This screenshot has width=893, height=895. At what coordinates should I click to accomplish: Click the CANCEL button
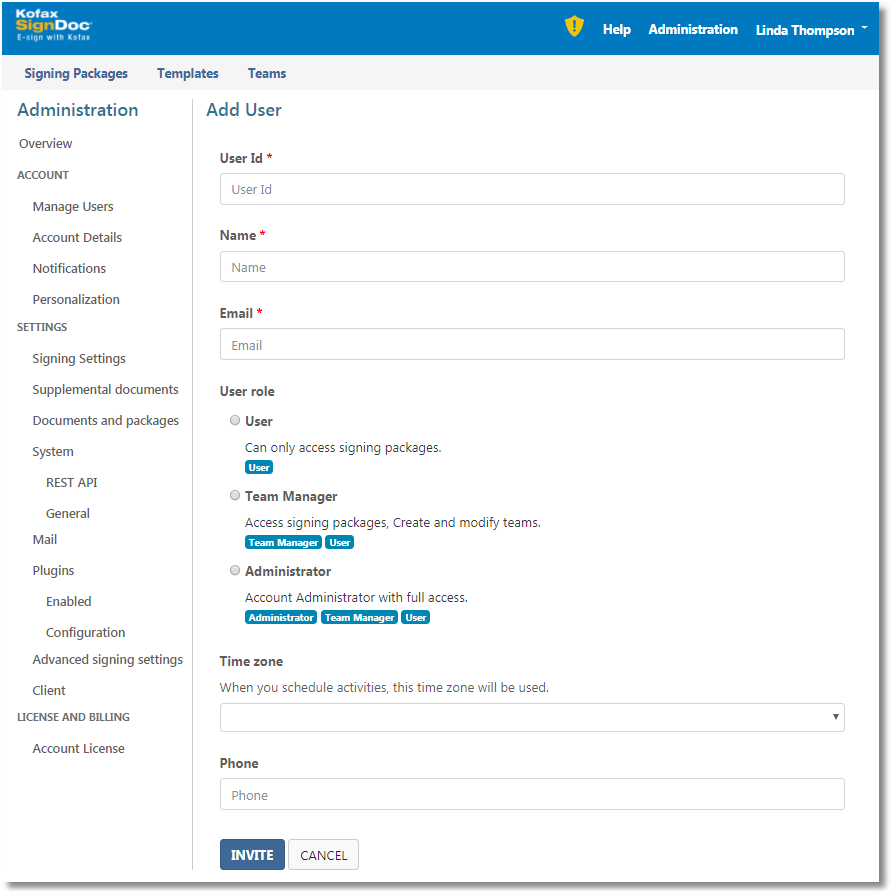pos(323,855)
